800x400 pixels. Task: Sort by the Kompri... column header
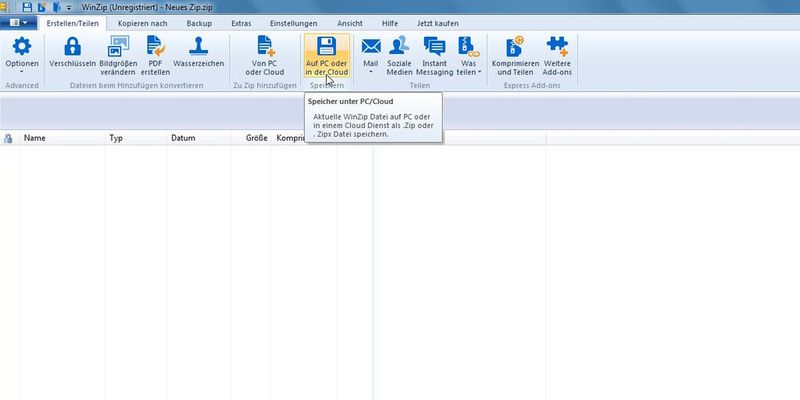click(x=289, y=138)
